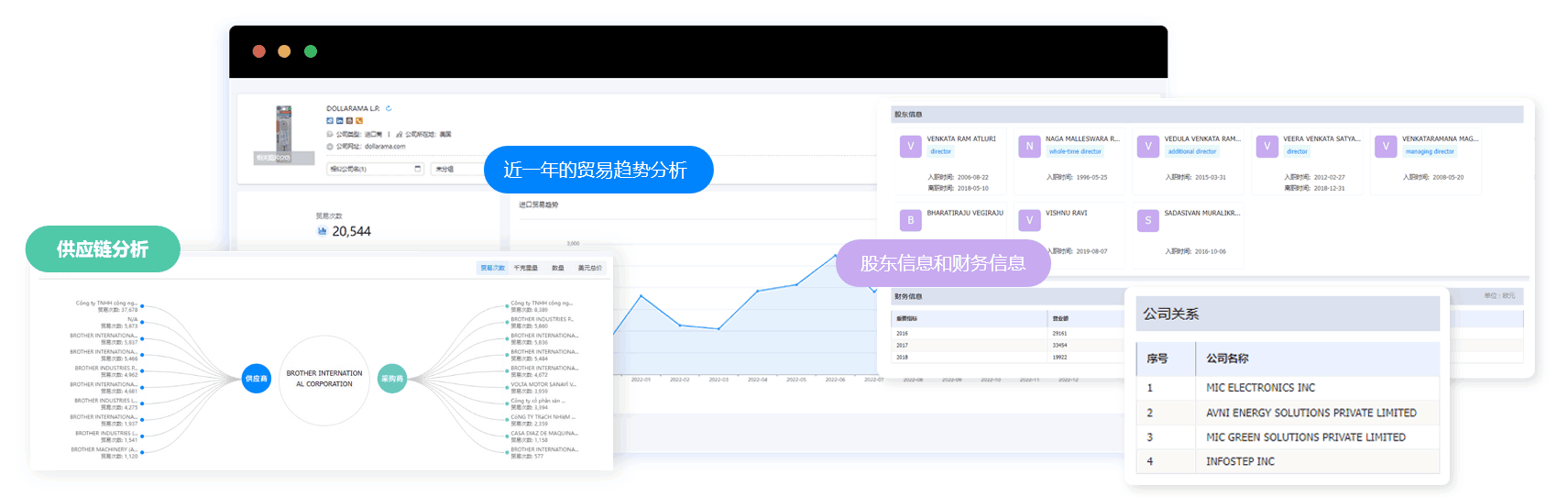Click refresh icon next to DOLLARAMA L.P.
Image resolution: width=1568 pixels, height=497 pixels.
(389, 108)
